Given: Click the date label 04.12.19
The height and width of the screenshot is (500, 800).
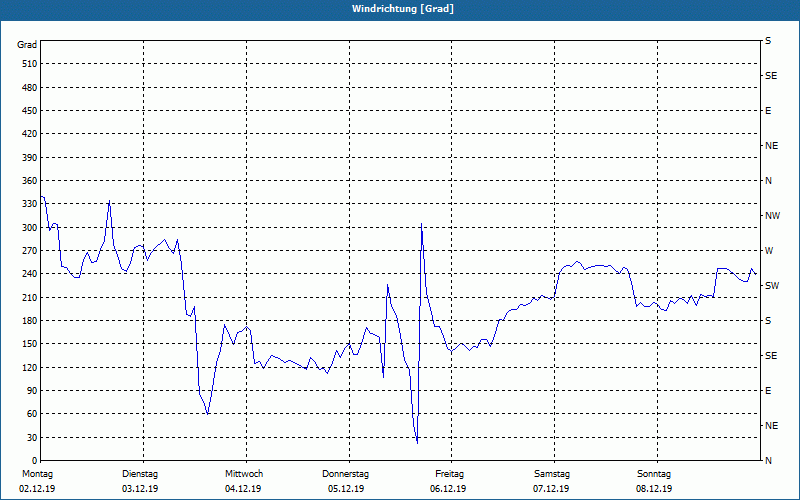Looking at the screenshot, I should coord(243,489).
